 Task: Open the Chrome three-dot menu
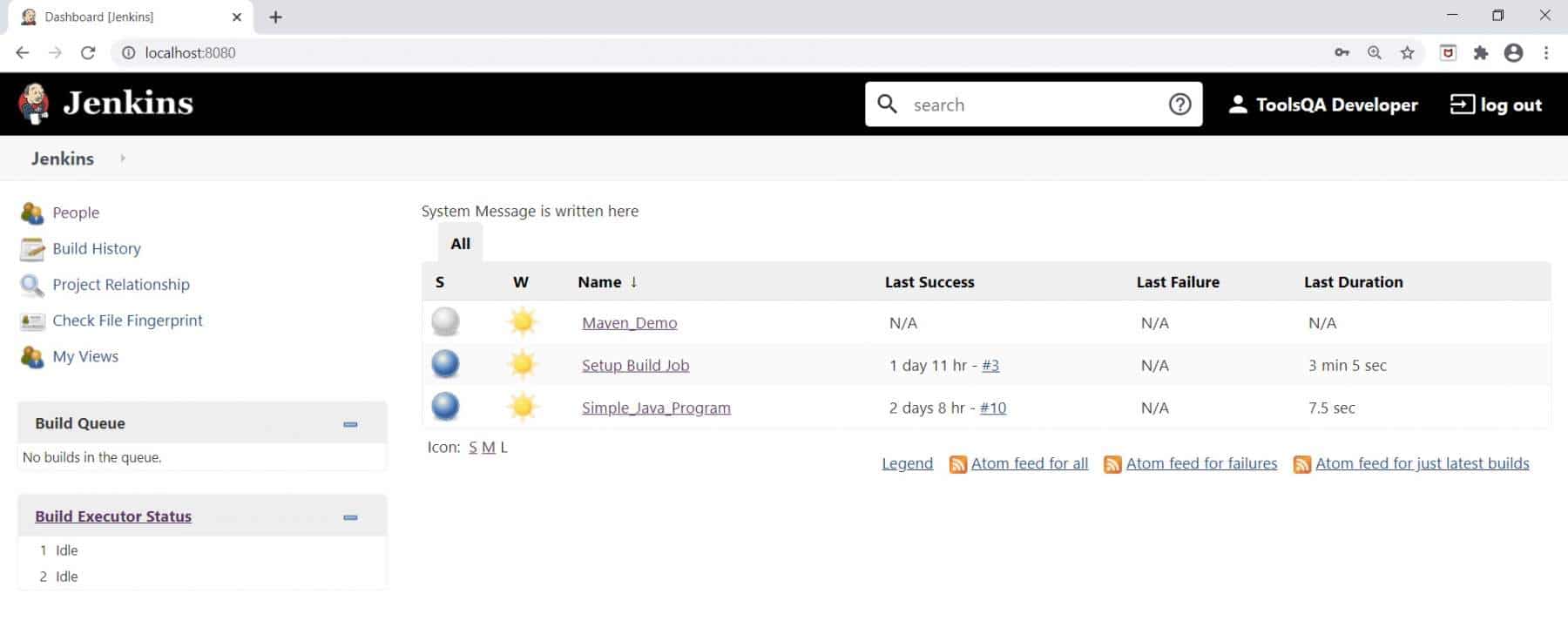pyautogui.click(x=1546, y=53)
